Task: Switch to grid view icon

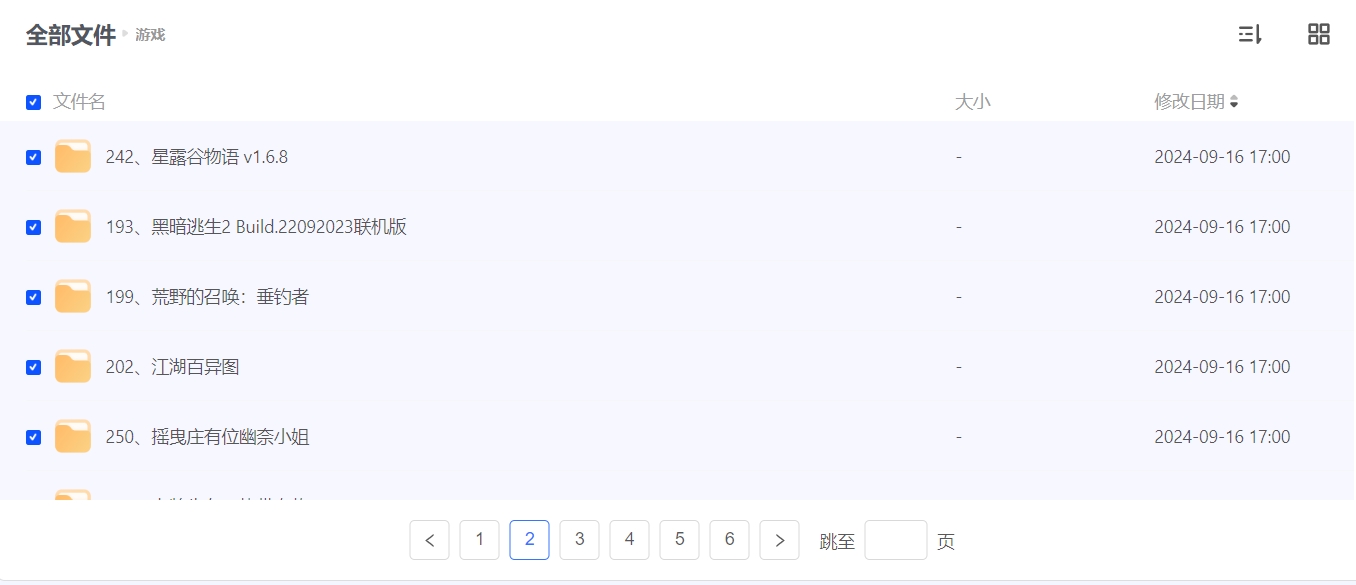Action: tap(1319, 35)
